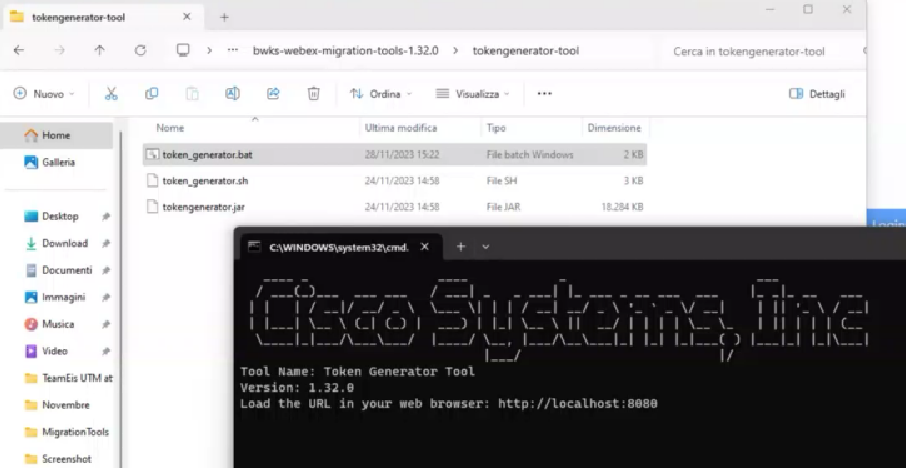Click bwks-webex-migration-tools-1.32.0 breadcrumb

point(345,50)
